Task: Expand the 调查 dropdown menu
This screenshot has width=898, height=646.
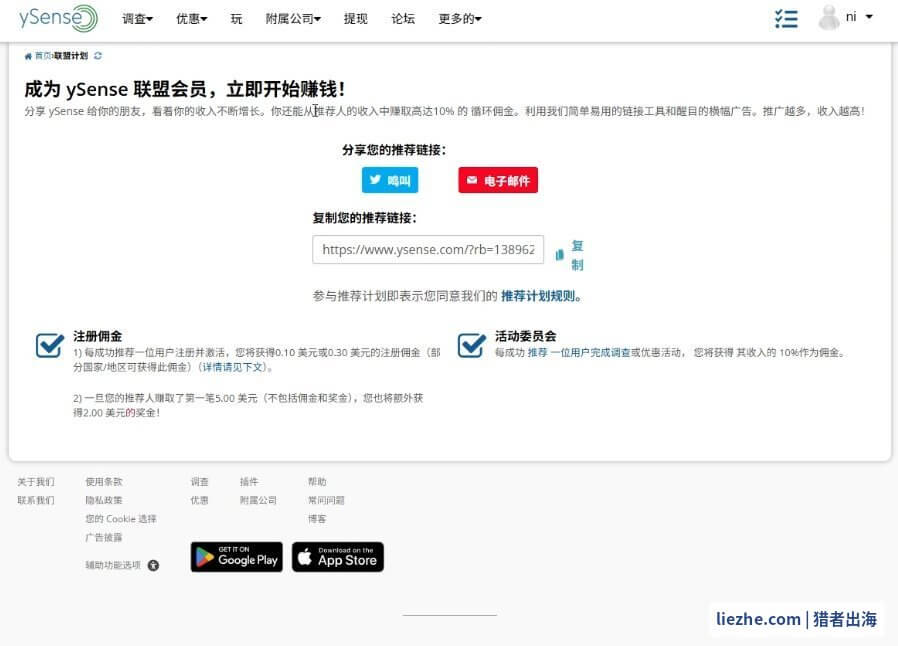Action: (x=137, y=19)
